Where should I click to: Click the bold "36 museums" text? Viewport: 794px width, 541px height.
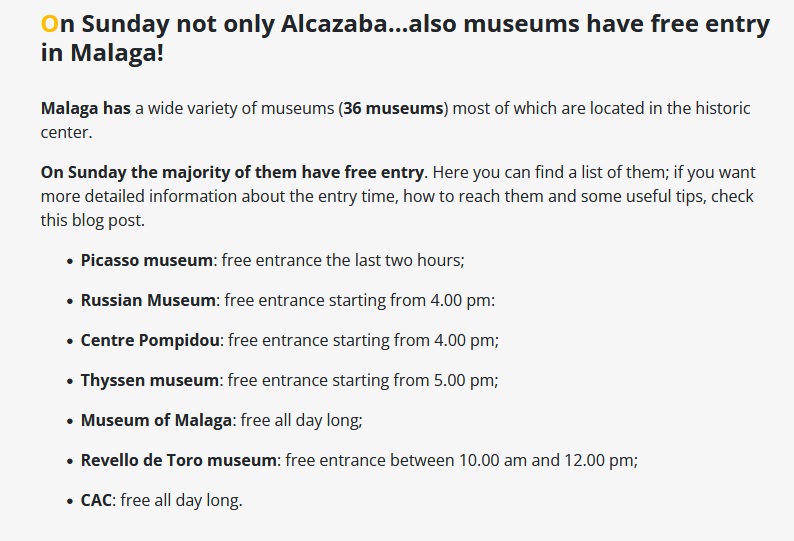(393, 108)
